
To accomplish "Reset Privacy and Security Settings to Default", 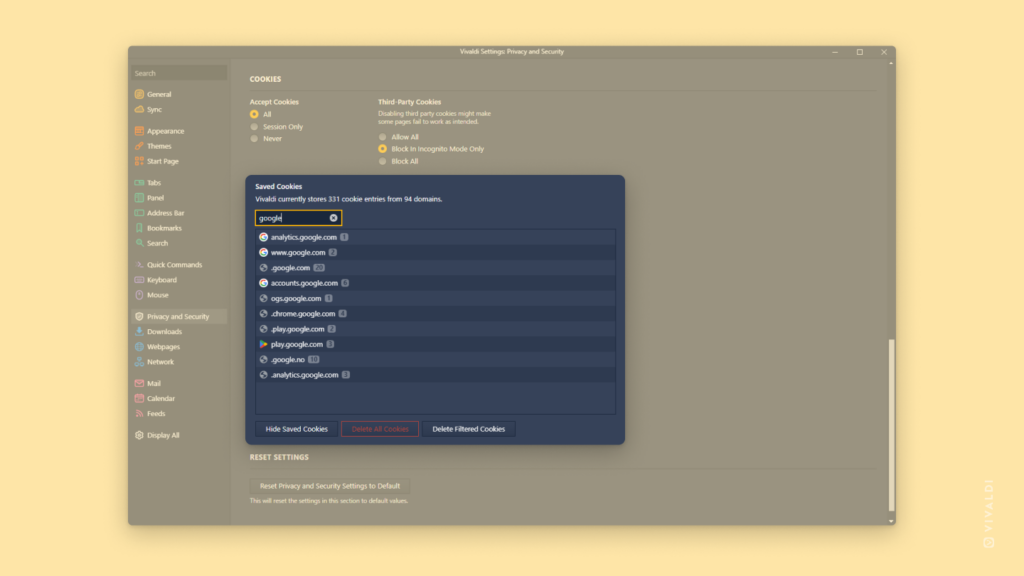I will (330, 486).
